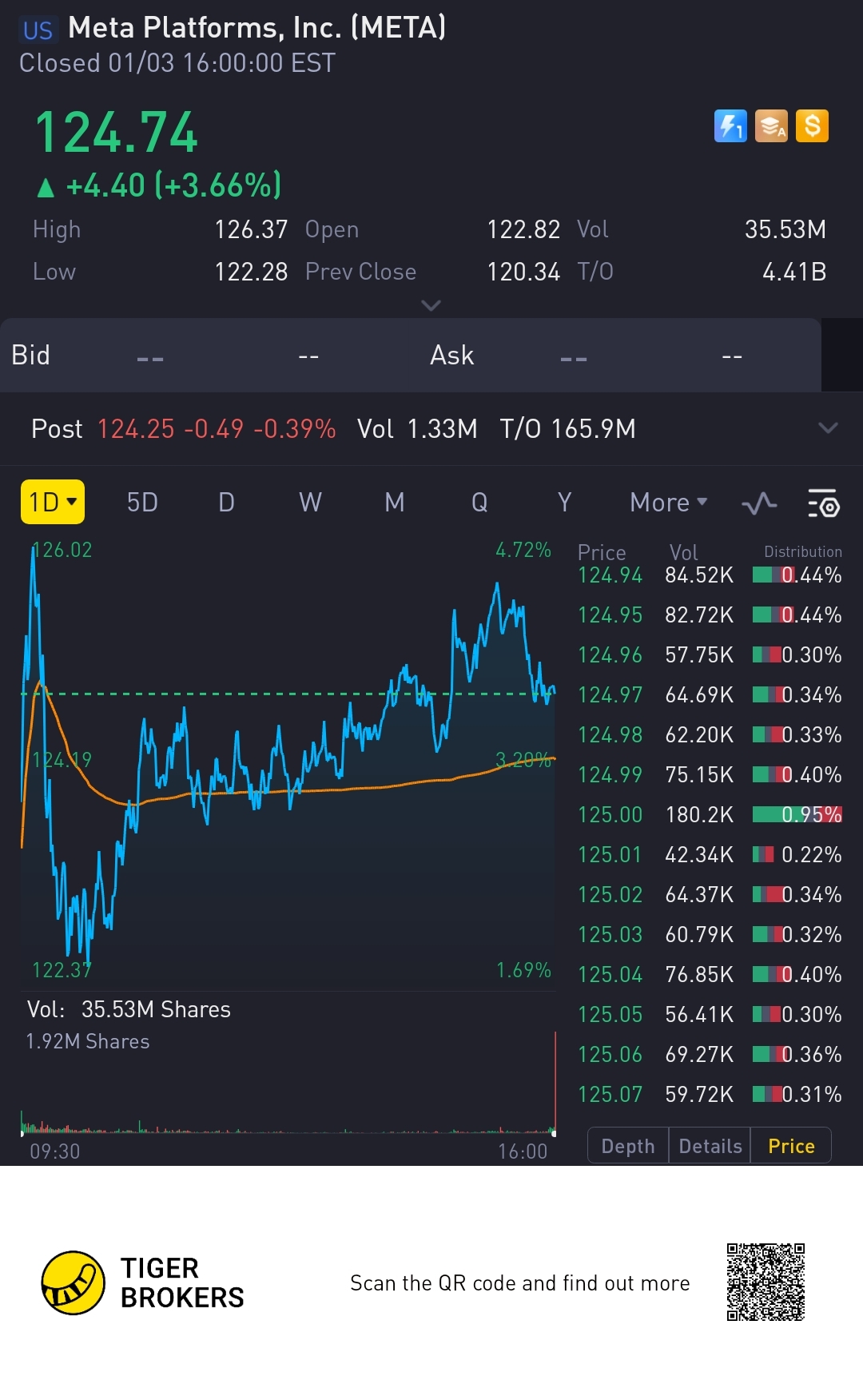This screenshot has height=1400, width=863.
Task: Expand the quote details chevron below stats
Action: point(431,305)
